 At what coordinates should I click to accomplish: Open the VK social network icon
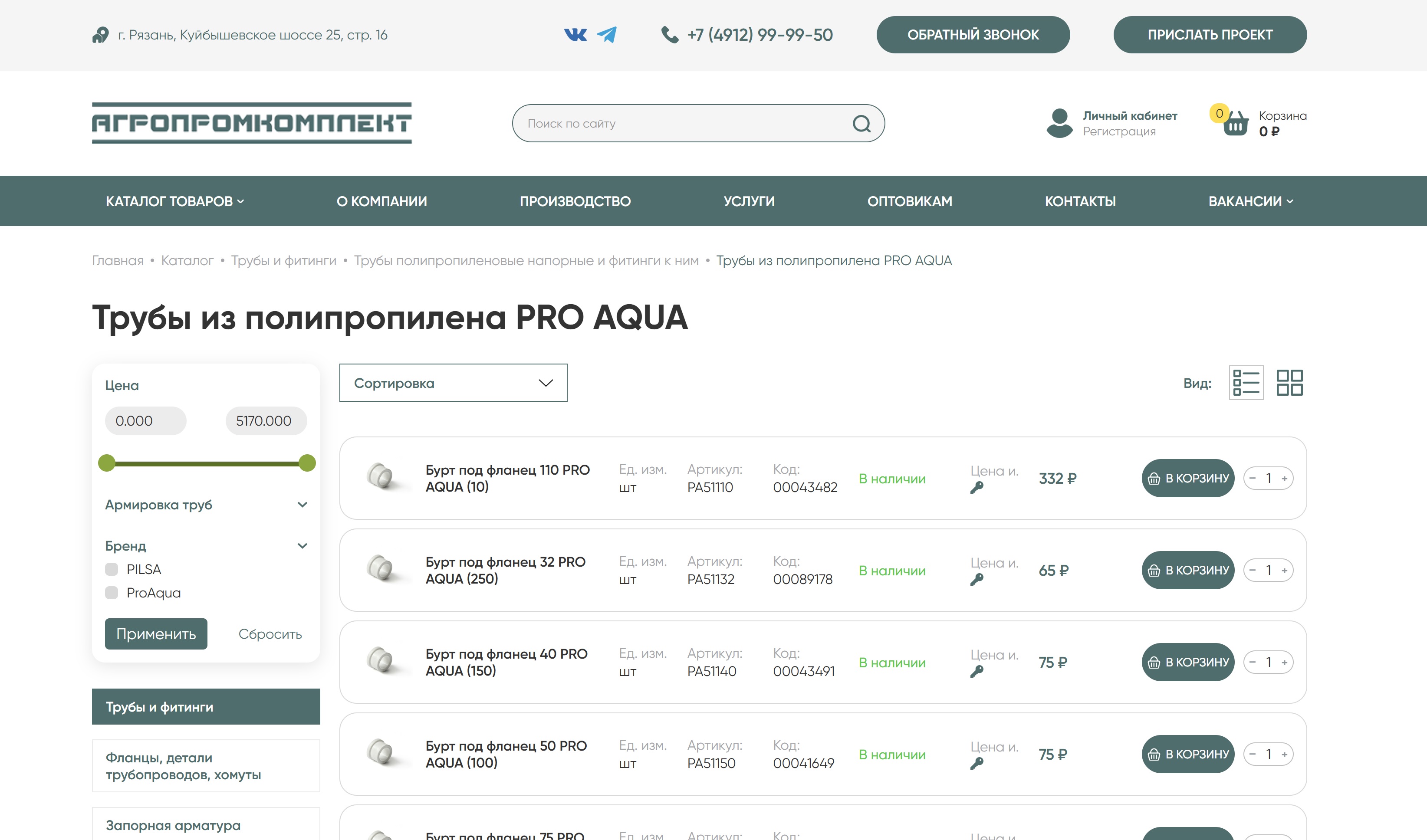point(575,35)
